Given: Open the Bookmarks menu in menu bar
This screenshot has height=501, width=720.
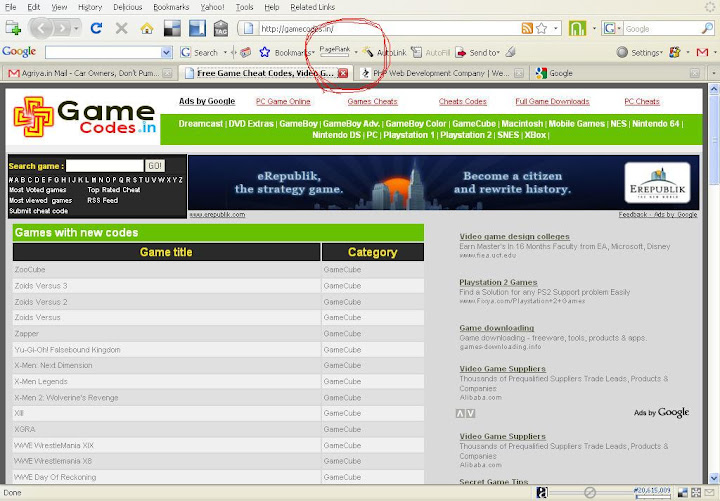Looking at the screenshot, I should [171, 7].
